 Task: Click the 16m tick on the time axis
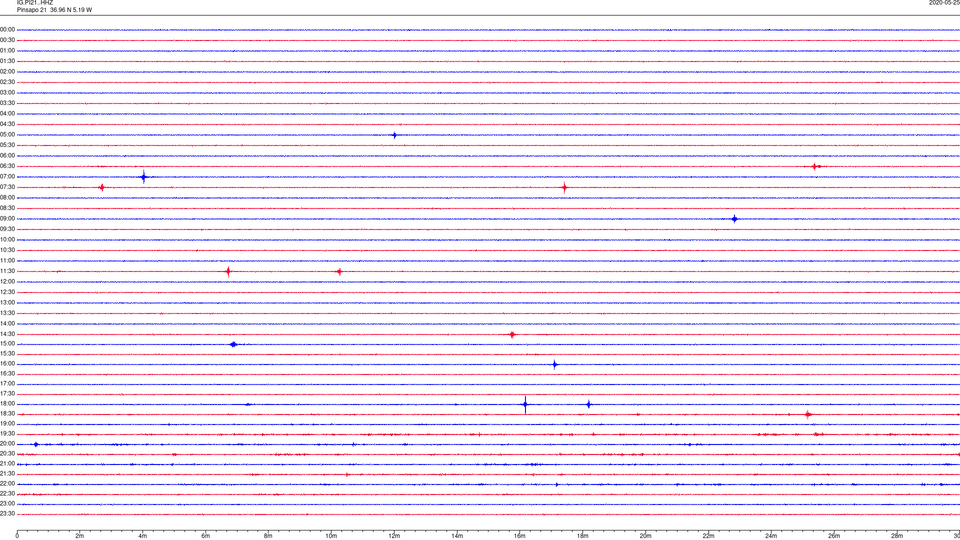coord(520,536)
